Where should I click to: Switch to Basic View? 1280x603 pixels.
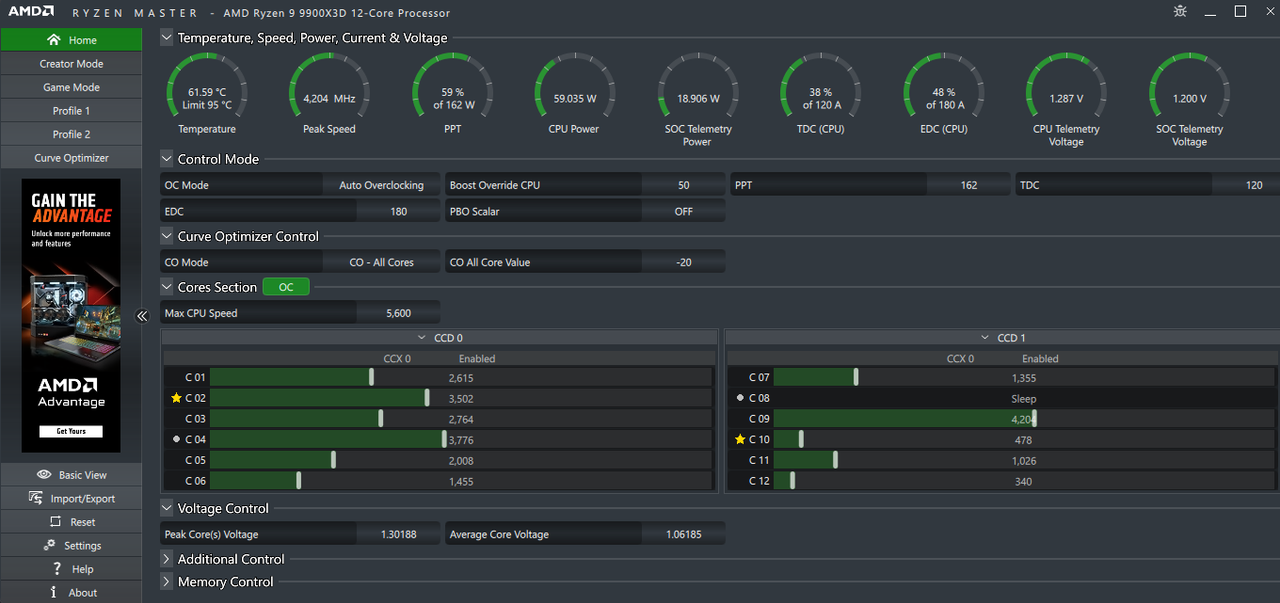point(71,475)
